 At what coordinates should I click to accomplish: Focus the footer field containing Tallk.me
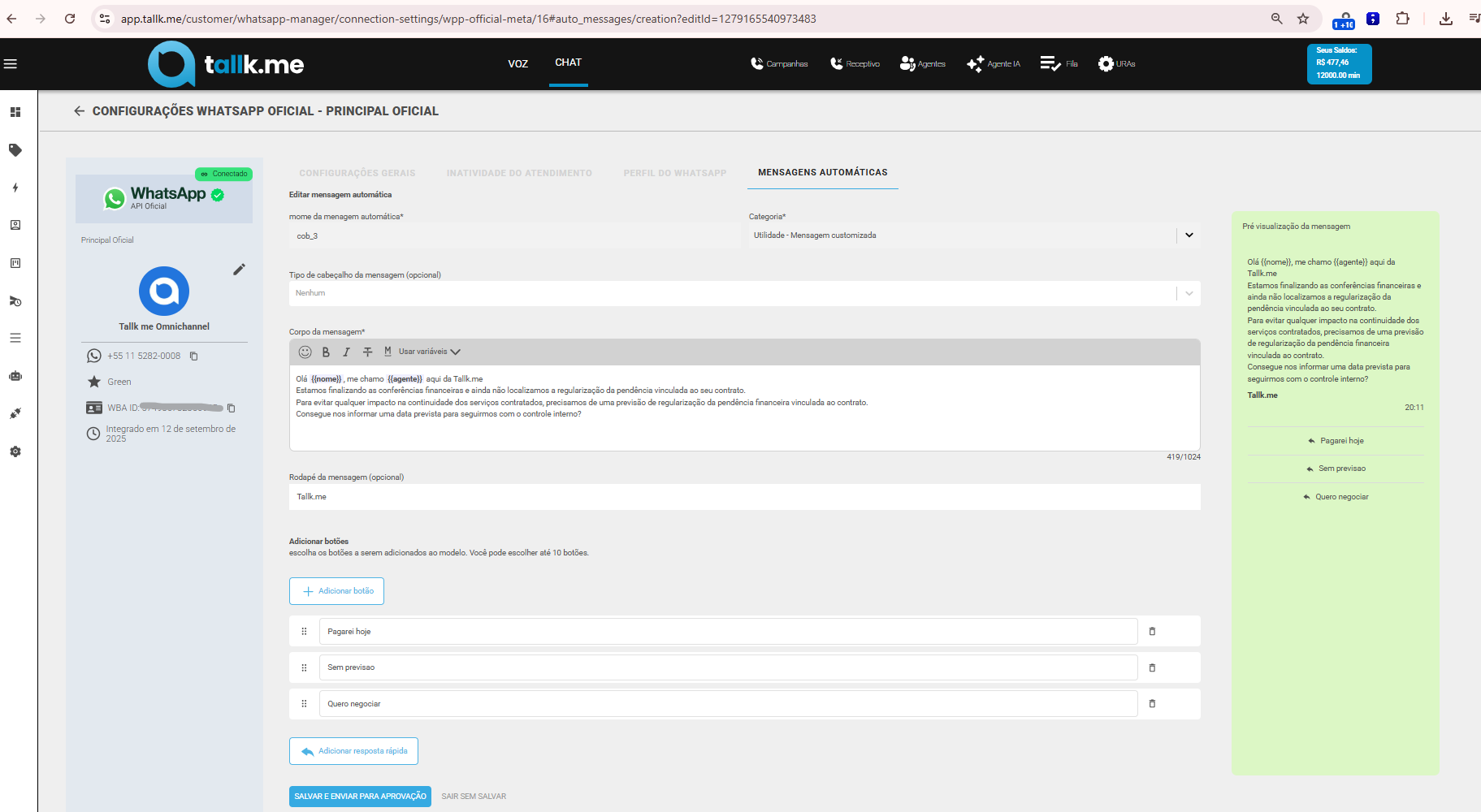click(x=744, y=497)
